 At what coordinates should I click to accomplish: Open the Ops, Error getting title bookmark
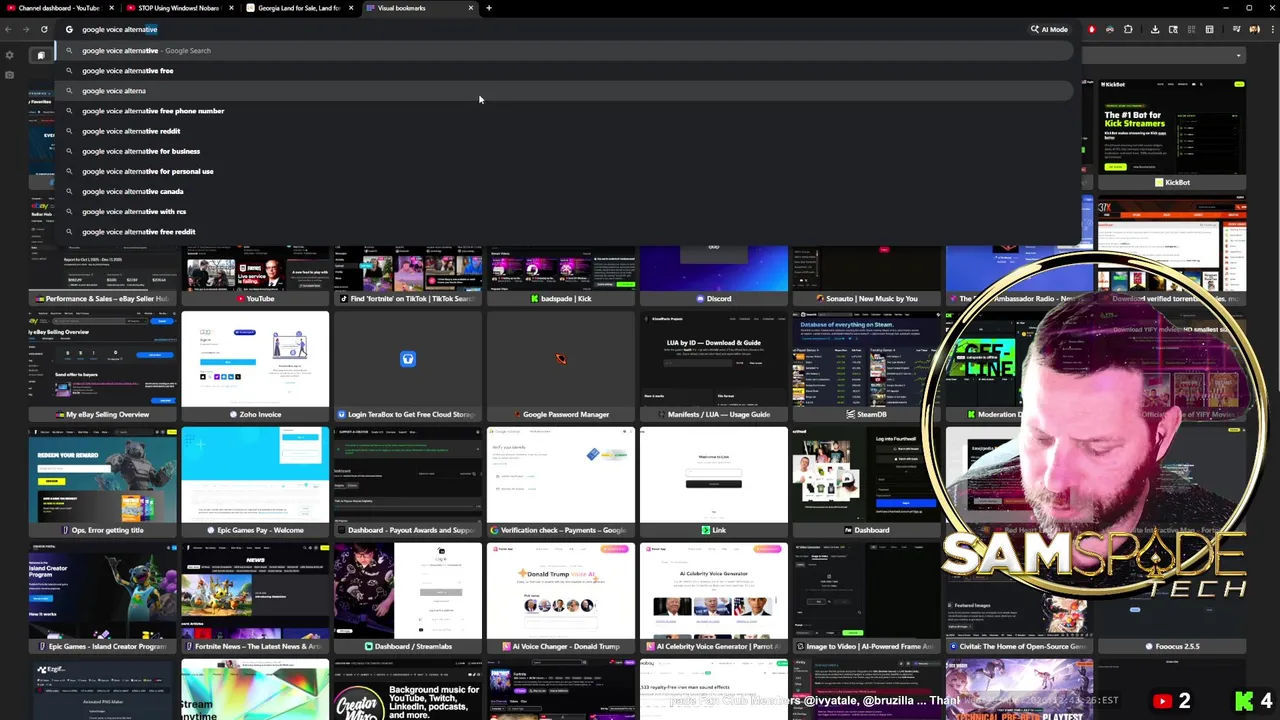coord(102,482)
